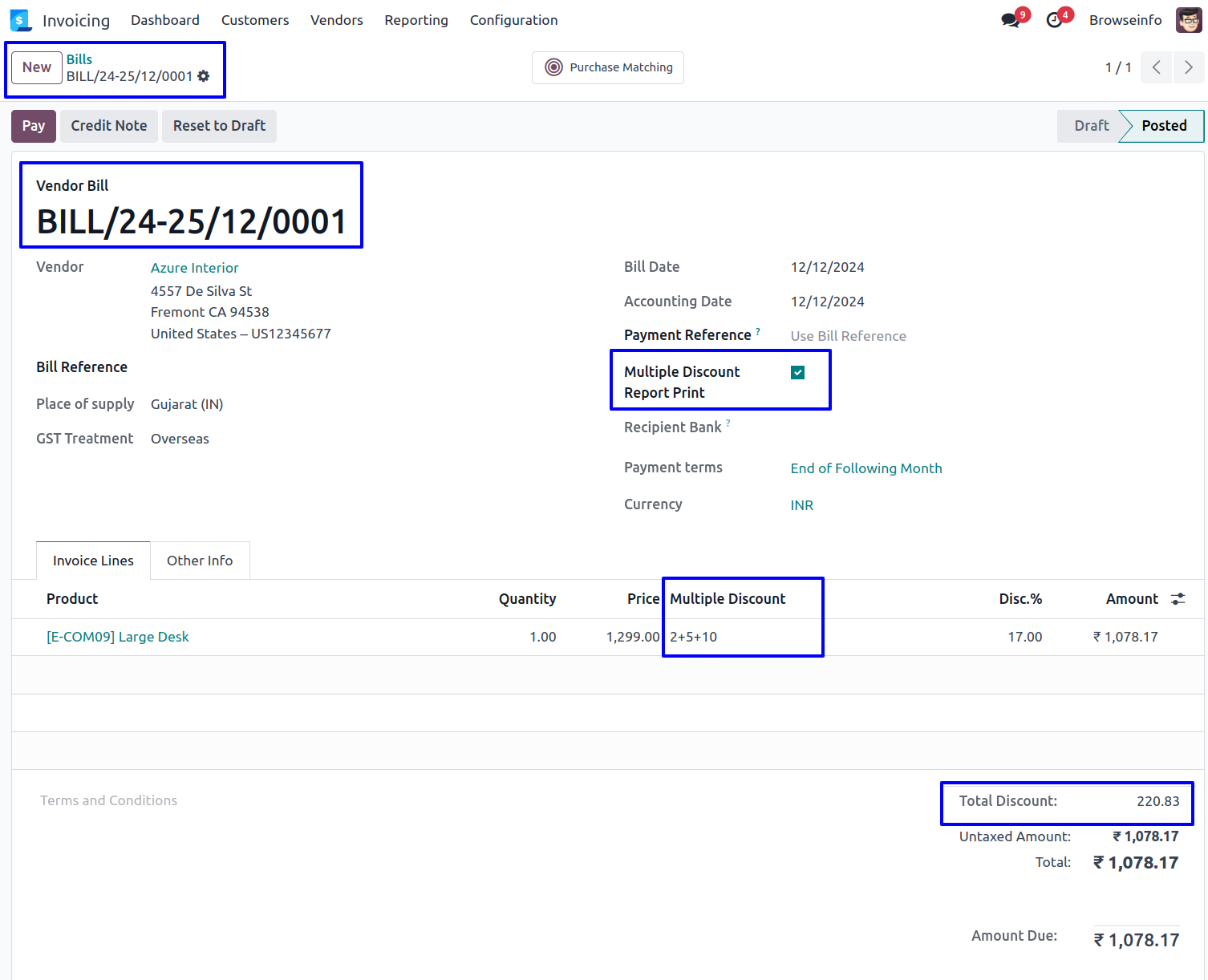Go to next record arrow
The width and height of the screenshot is (1208, 980).
(1189, 67)
